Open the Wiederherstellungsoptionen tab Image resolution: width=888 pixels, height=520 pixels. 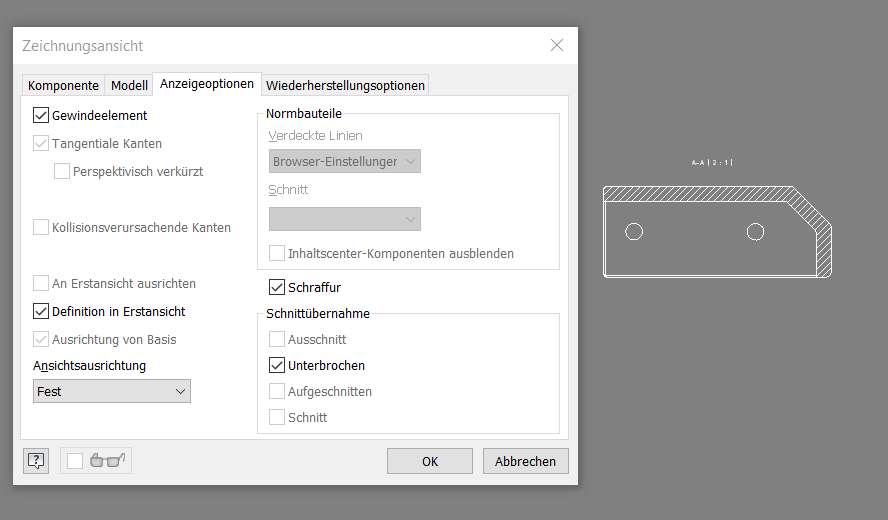[345, 86]
